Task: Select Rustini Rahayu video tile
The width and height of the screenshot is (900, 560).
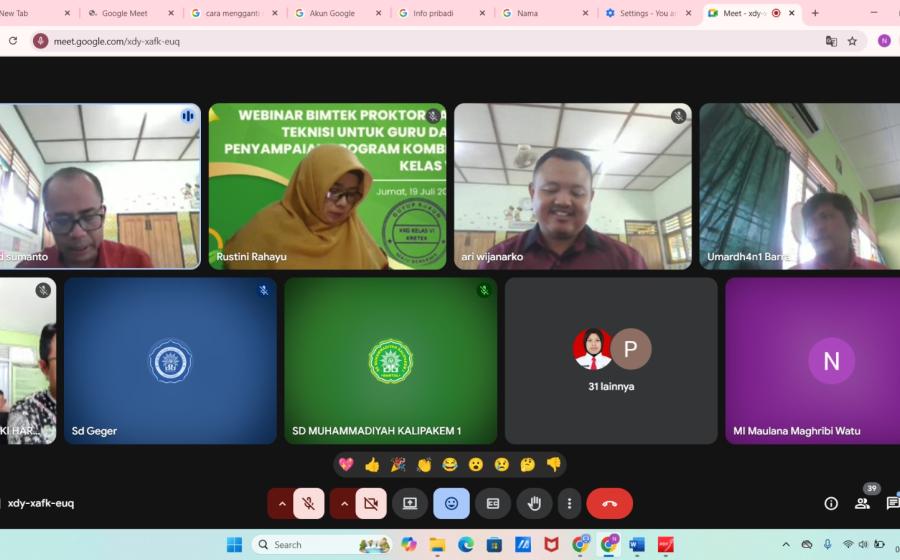Action: point(327,186)
